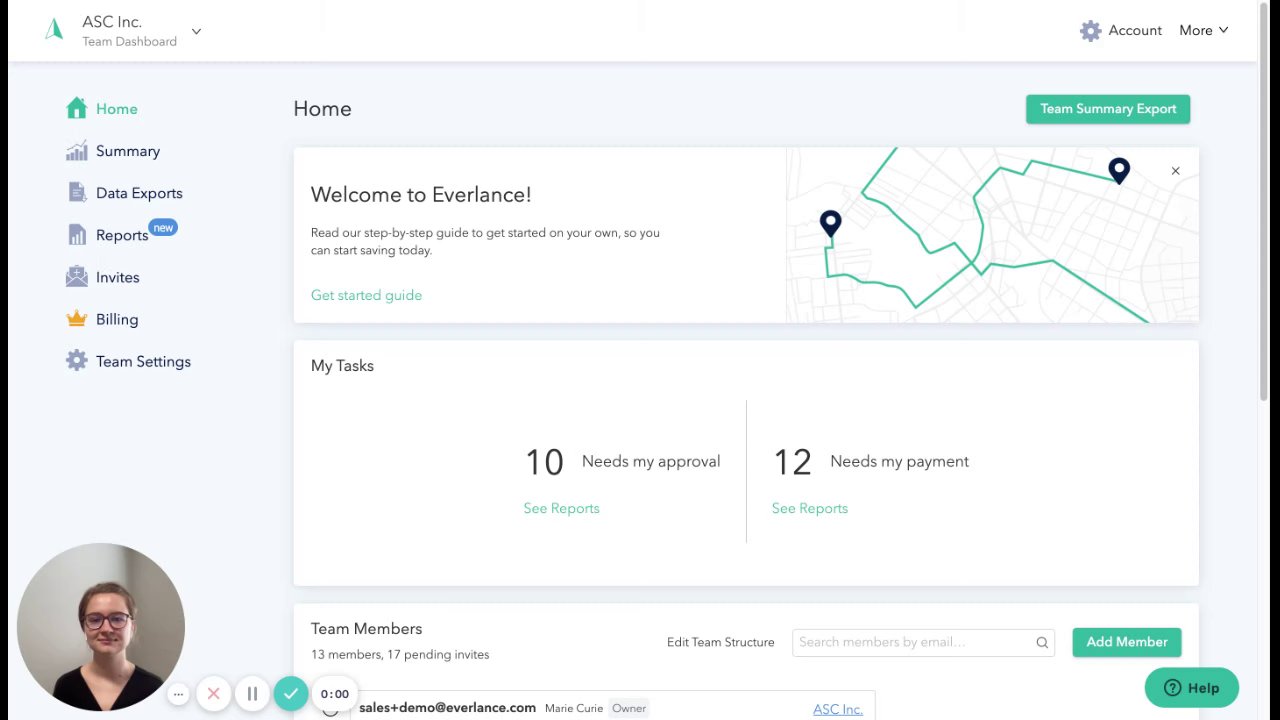The width and height of the screenshot is (1280, 720).
Task: Open the Billing page
Action: [117, 319]
